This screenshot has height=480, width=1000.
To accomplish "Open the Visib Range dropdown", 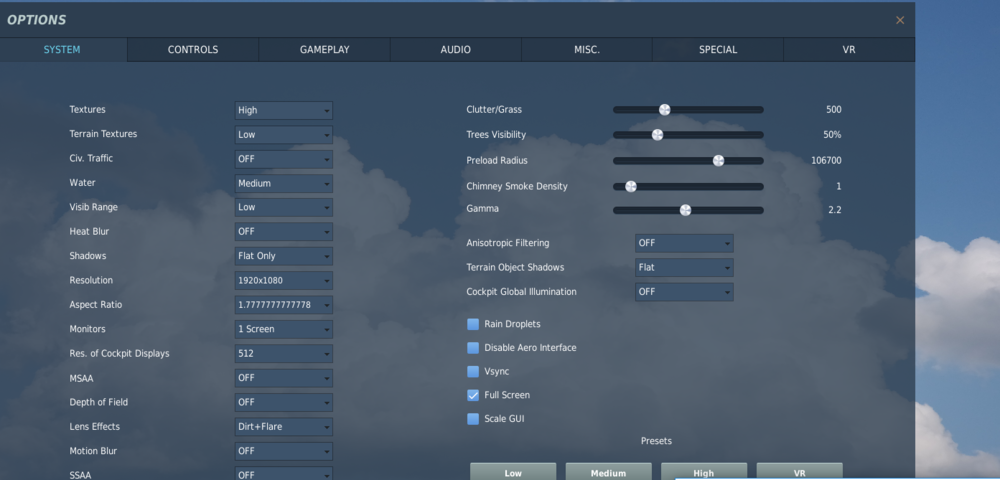I will [283, 207].
